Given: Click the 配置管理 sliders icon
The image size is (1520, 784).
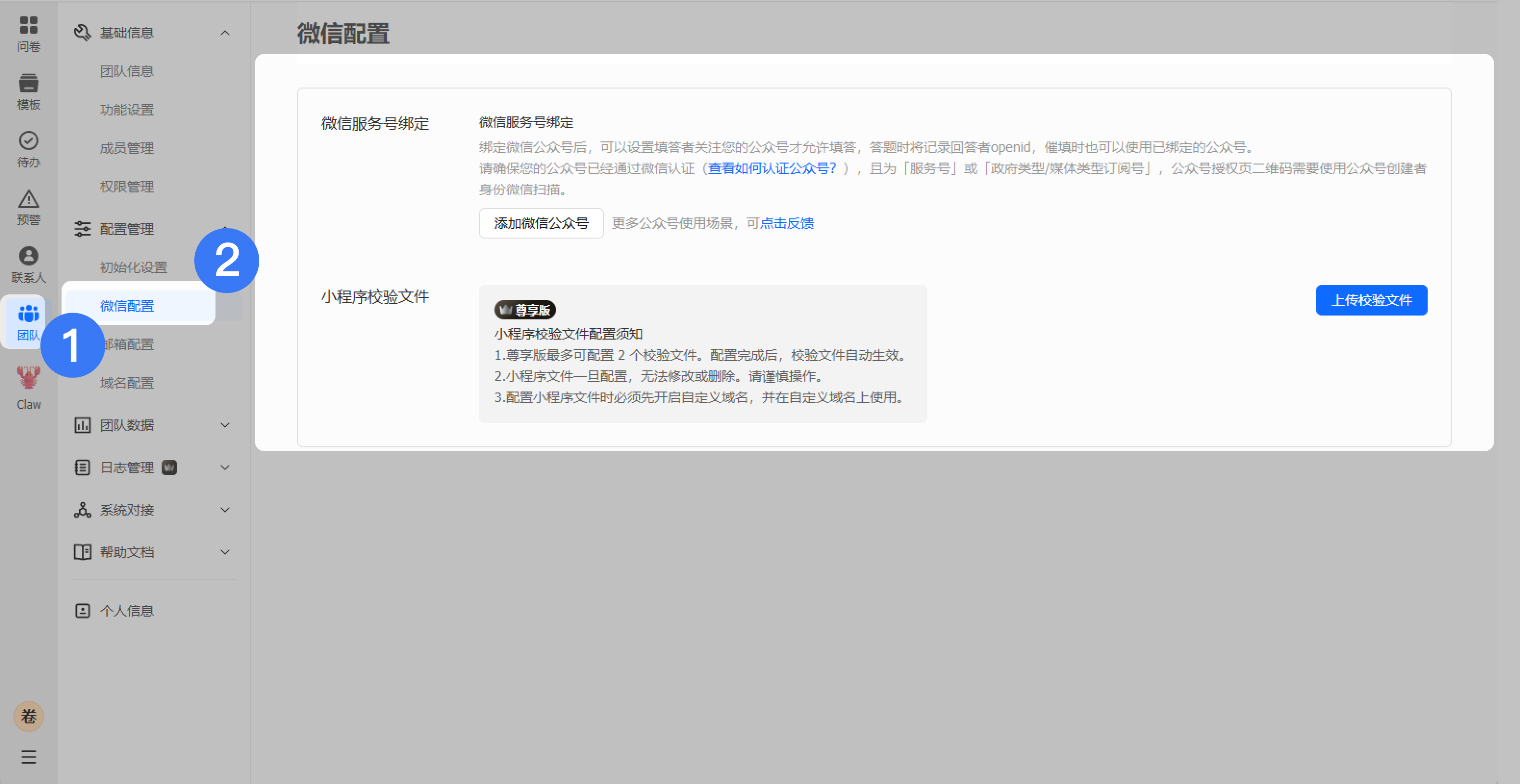Looking at the screenshot, I should [x=82, y=229].
